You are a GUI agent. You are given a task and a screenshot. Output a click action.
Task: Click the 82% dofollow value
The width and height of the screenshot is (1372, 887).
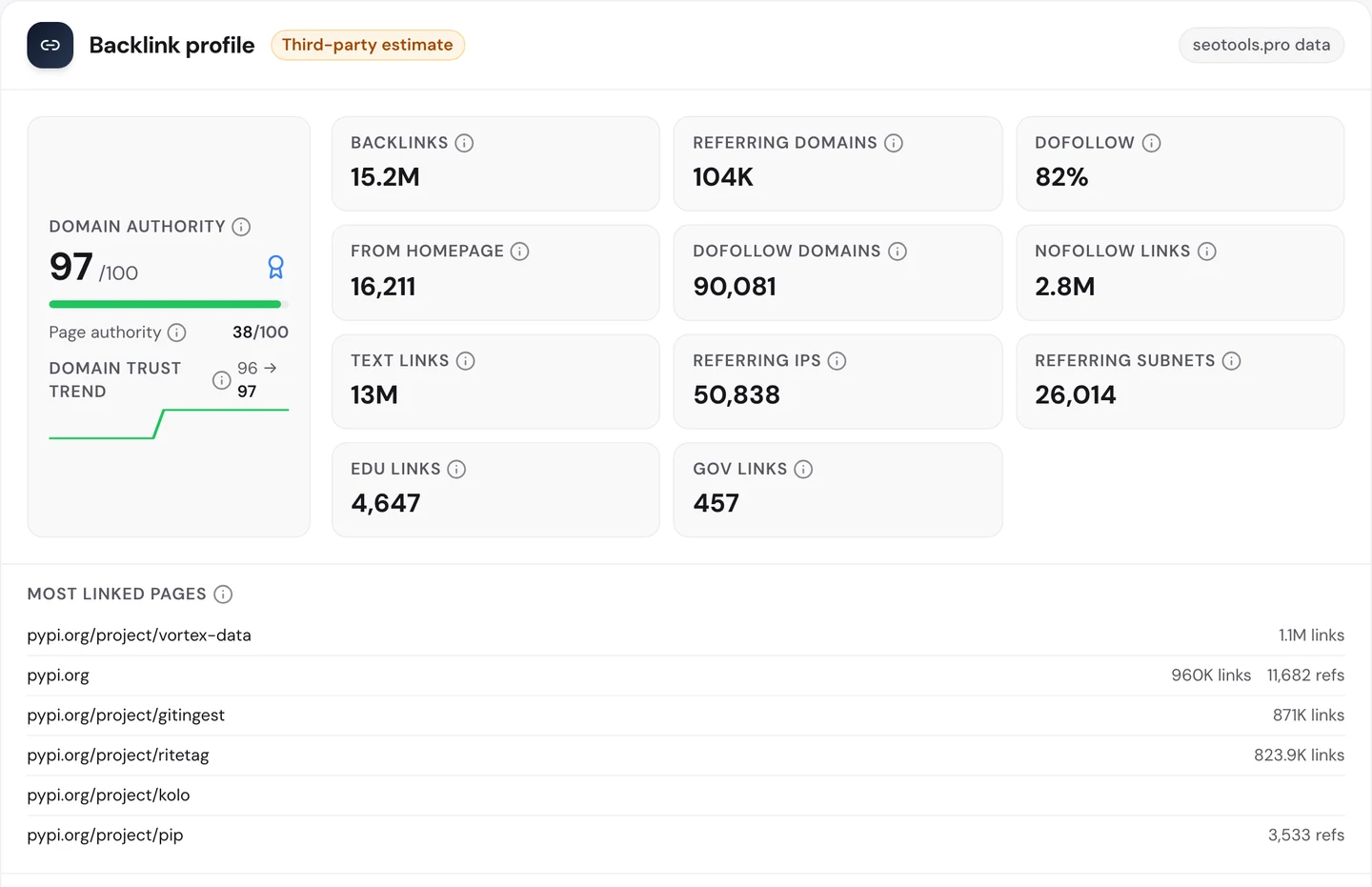pos(1061,177)
